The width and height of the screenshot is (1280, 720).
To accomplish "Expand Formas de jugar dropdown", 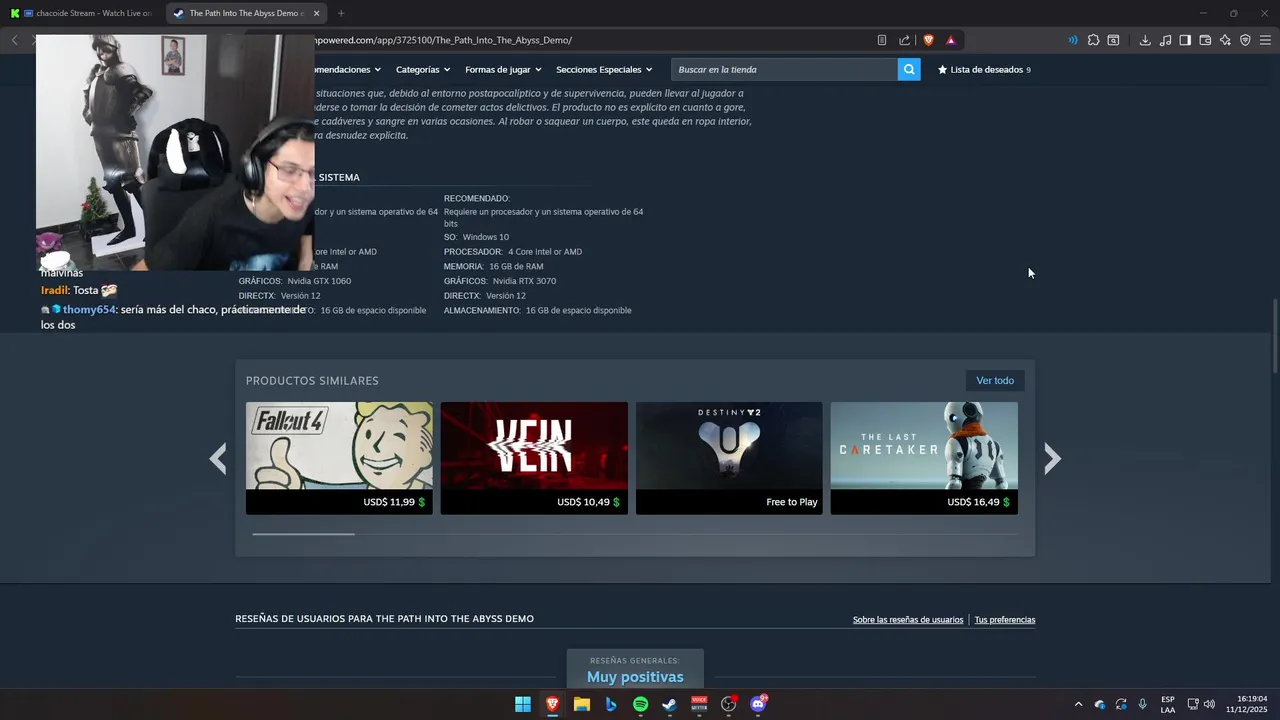I will click(x=503, y=70).
